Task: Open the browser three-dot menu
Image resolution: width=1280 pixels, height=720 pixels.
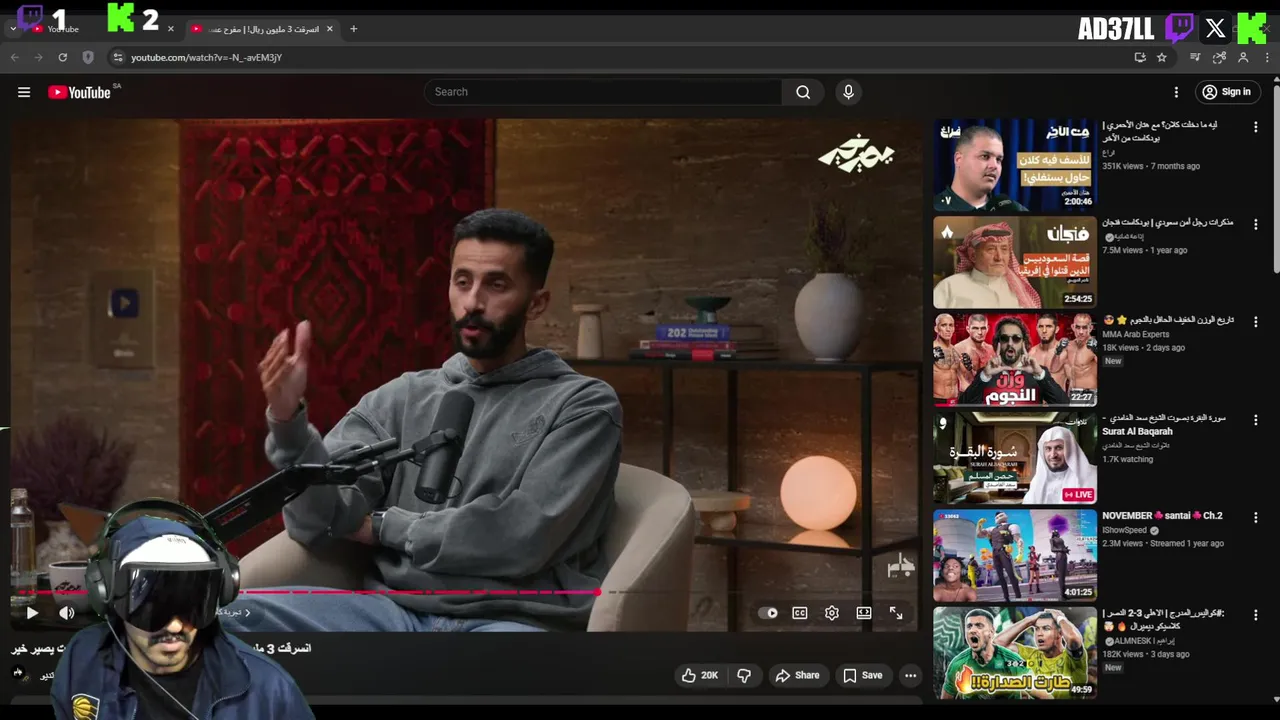Action: 1267,57
